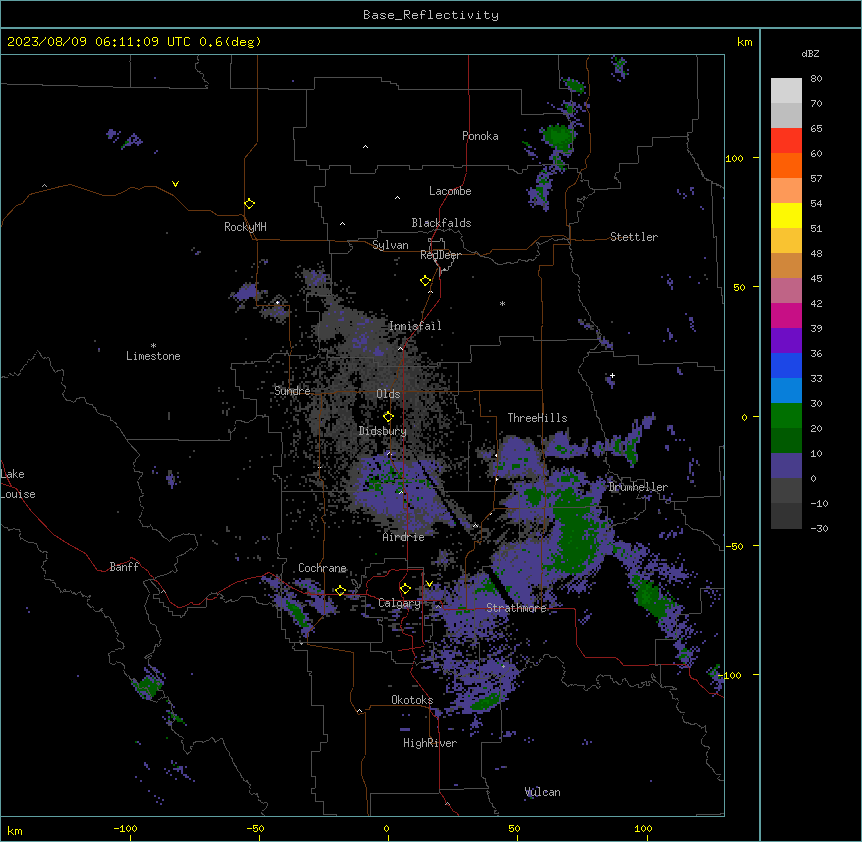Click the Sylvan label
The height and width of the screenshot is (842, 862).
point(390,245)
